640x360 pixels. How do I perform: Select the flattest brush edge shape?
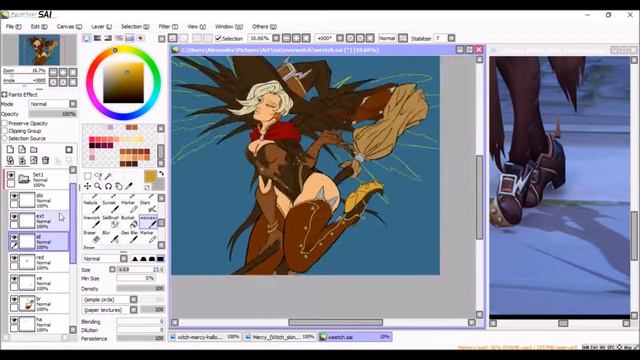[160, 259]
